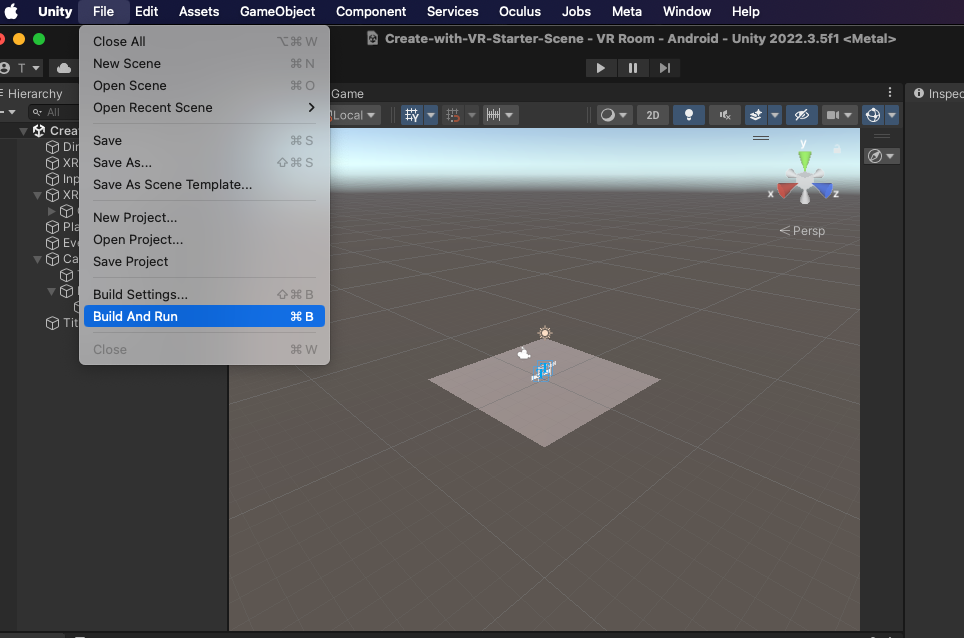Open the Unity application menu

(x=55, y=12)
